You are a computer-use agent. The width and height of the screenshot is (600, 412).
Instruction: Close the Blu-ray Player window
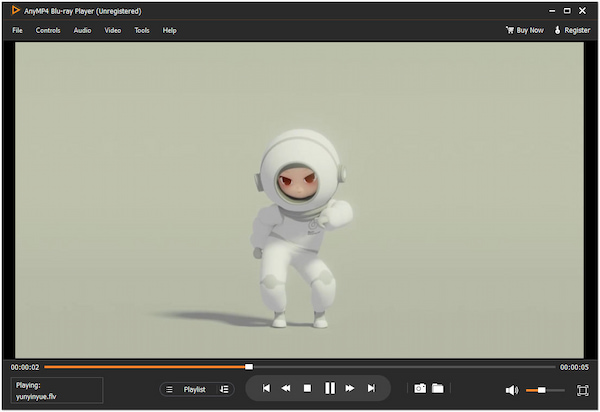[582, 11]
